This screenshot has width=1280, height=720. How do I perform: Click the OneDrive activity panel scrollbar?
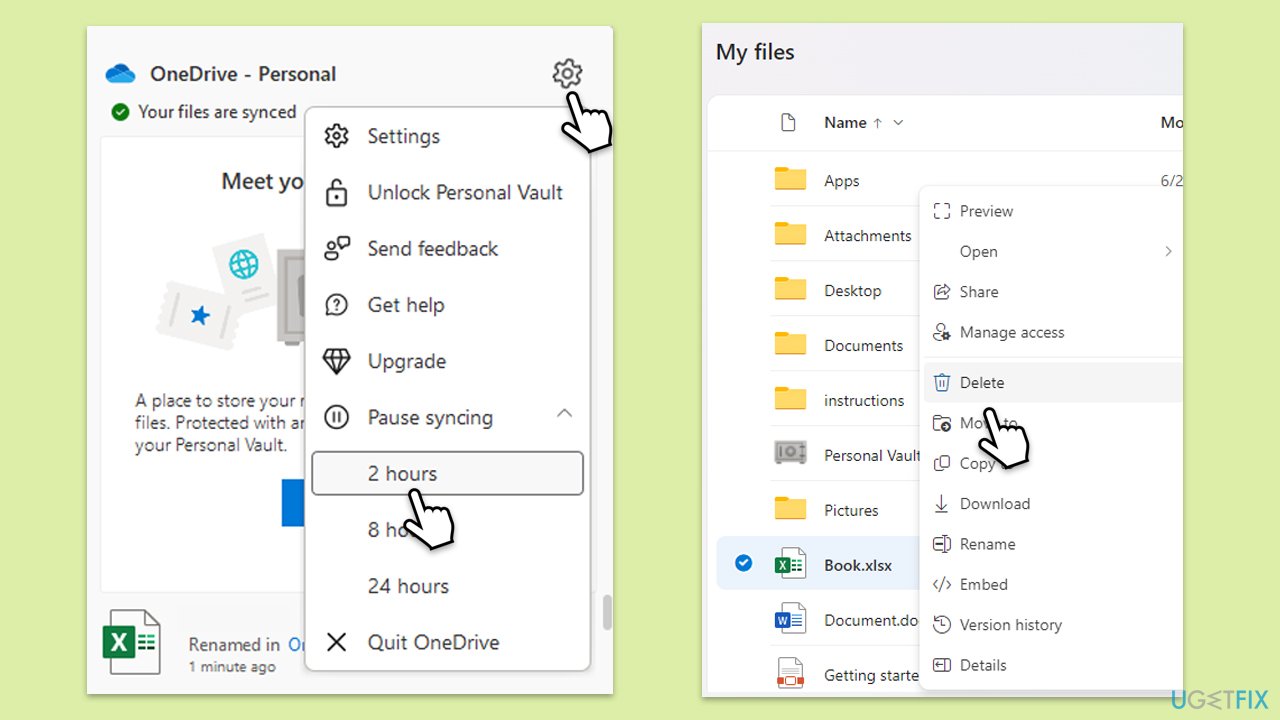606,612
